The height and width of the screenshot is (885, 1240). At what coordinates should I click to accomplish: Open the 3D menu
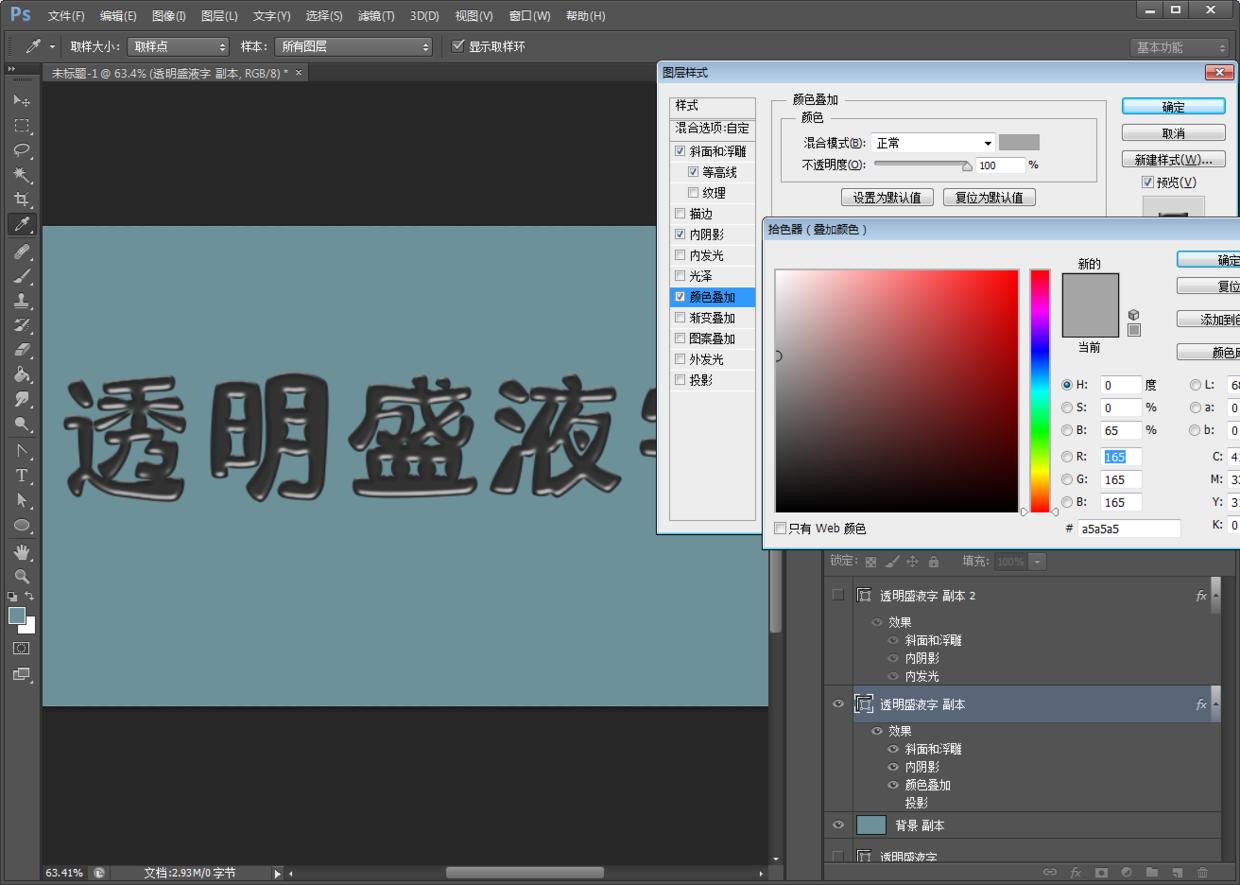click(423, 15)
